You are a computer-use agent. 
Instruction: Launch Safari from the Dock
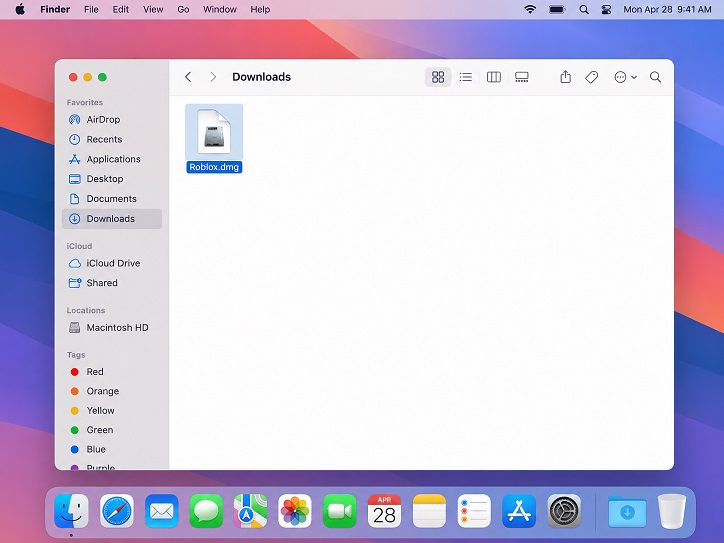tap(117, 511)
